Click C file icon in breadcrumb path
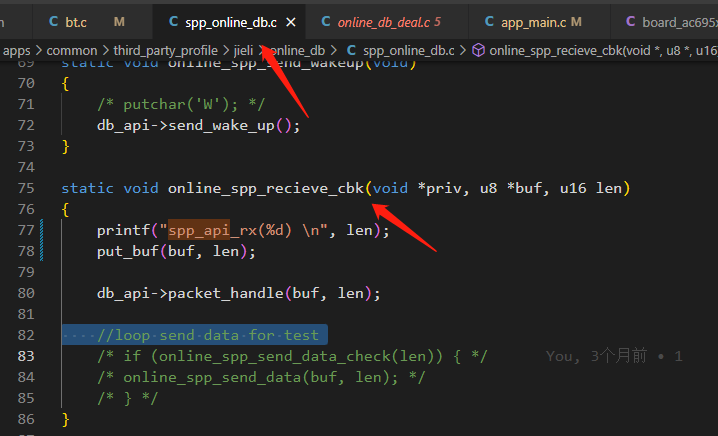This screenshot has height=436, width=718. (x=351, y=50)
